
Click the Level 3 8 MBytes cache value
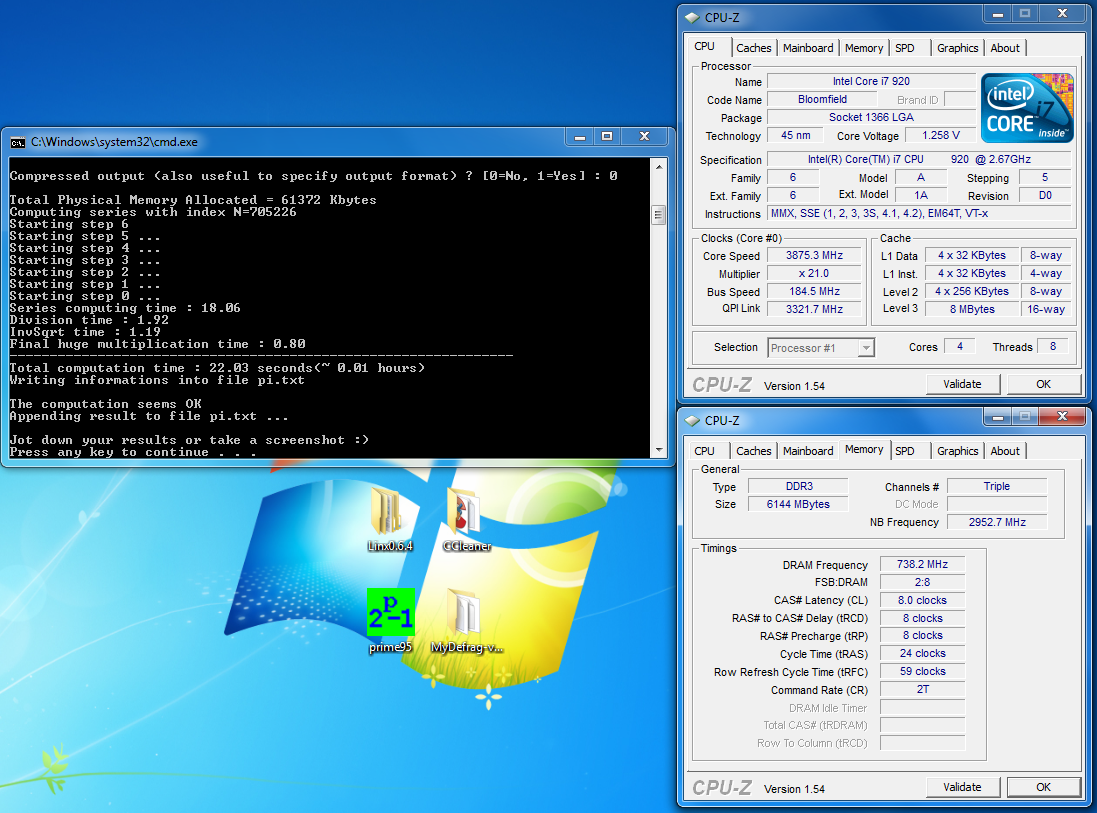click(x=972, y=309)
